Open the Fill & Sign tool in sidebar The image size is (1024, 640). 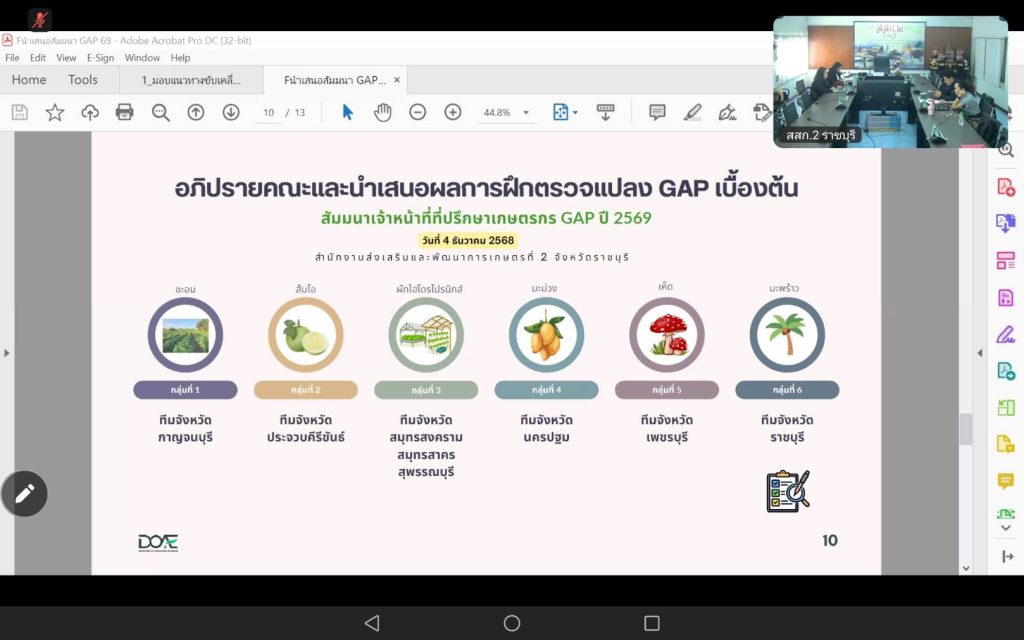pos(1005,334)
